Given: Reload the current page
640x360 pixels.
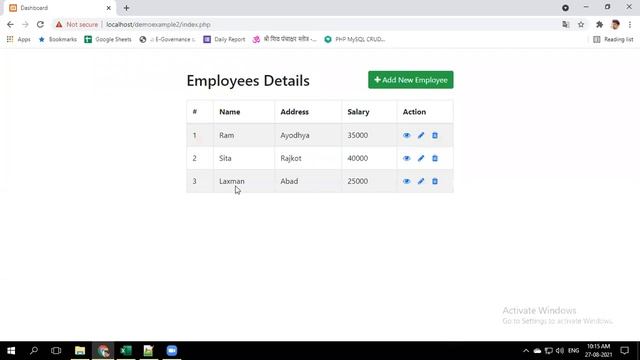Looking at the screenshot, I should pyautogui.click(x=40, y=24).
